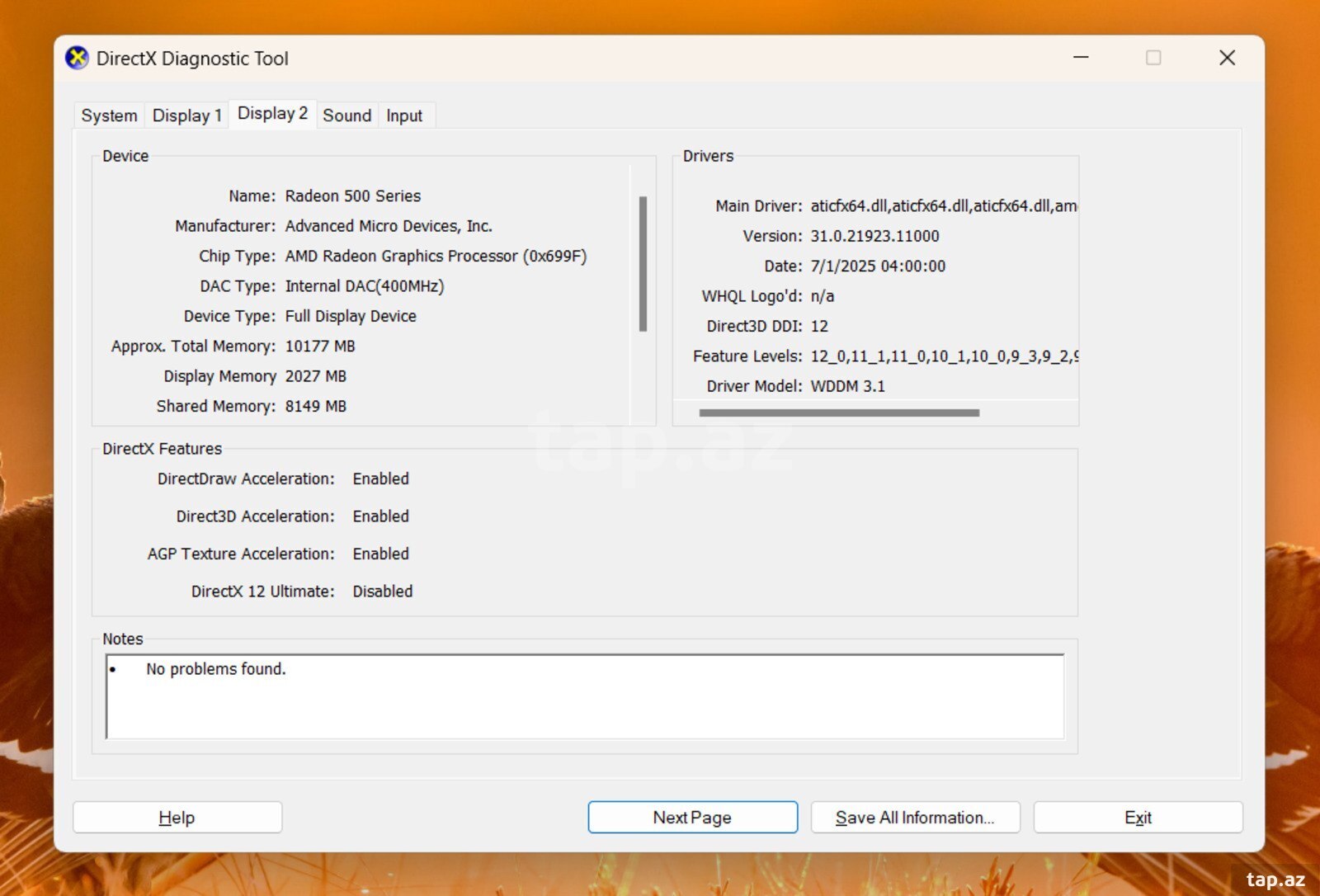The width and height of the screenshot is (1320, 896).
Task: Click Direct3D DDI value '12'
Action: (x=819, y=327)
